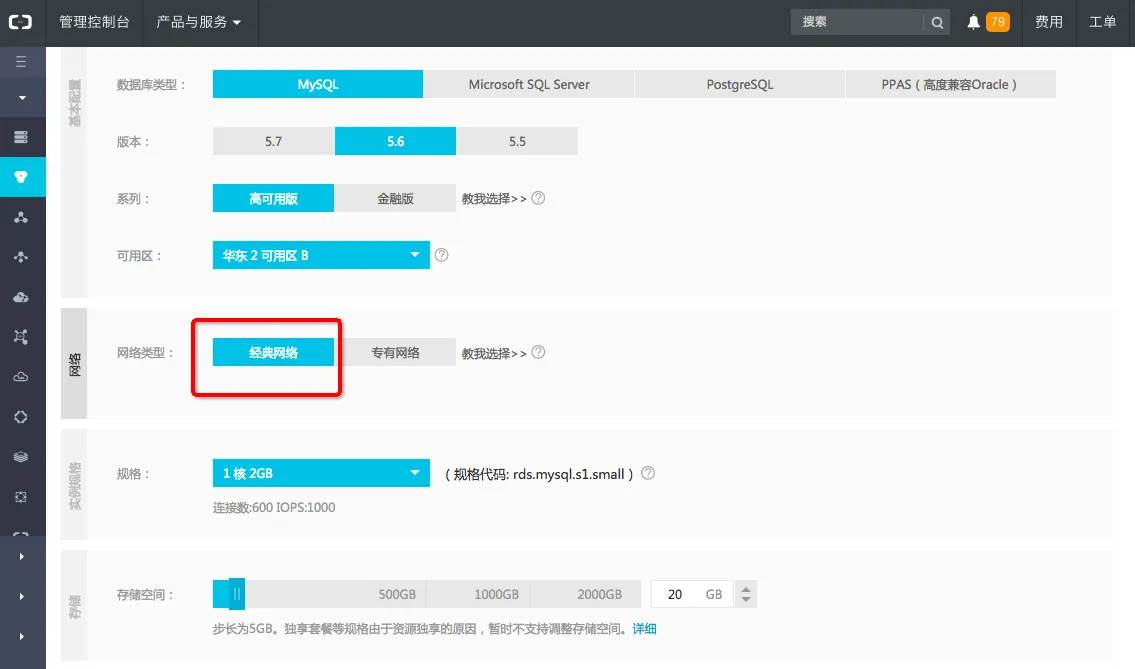Click the storage GB value input field
Screen dimensions: 1135x669
point(691,594)
